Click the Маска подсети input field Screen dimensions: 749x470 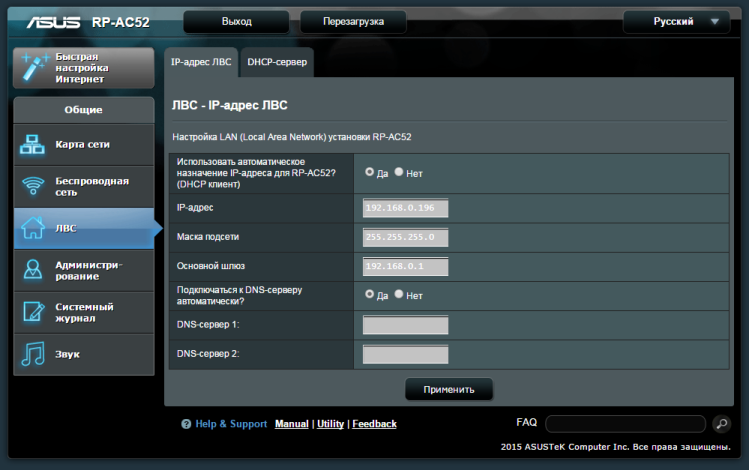point(406,237)
